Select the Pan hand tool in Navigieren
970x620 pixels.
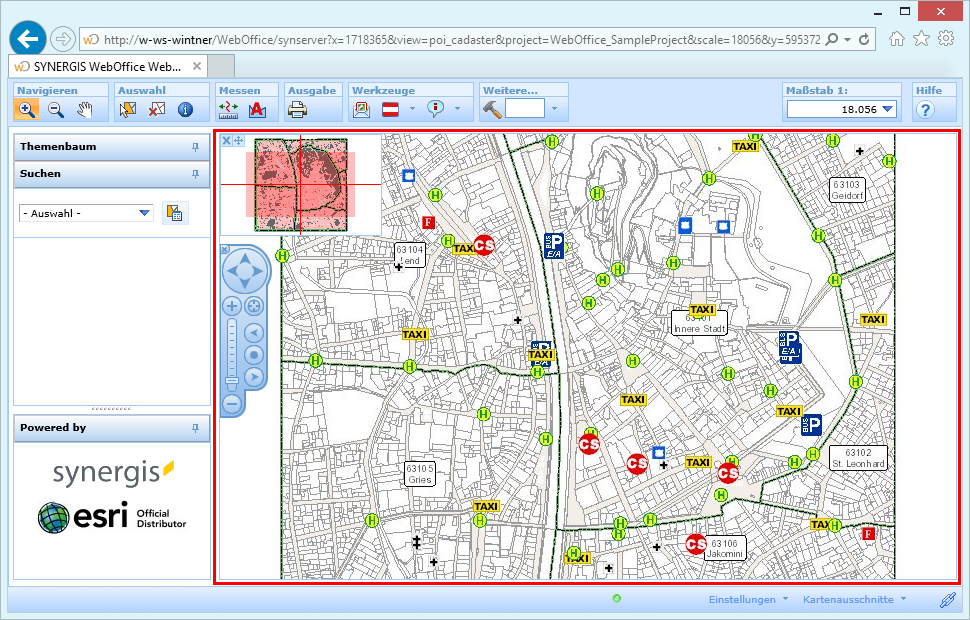click(85, 109)
